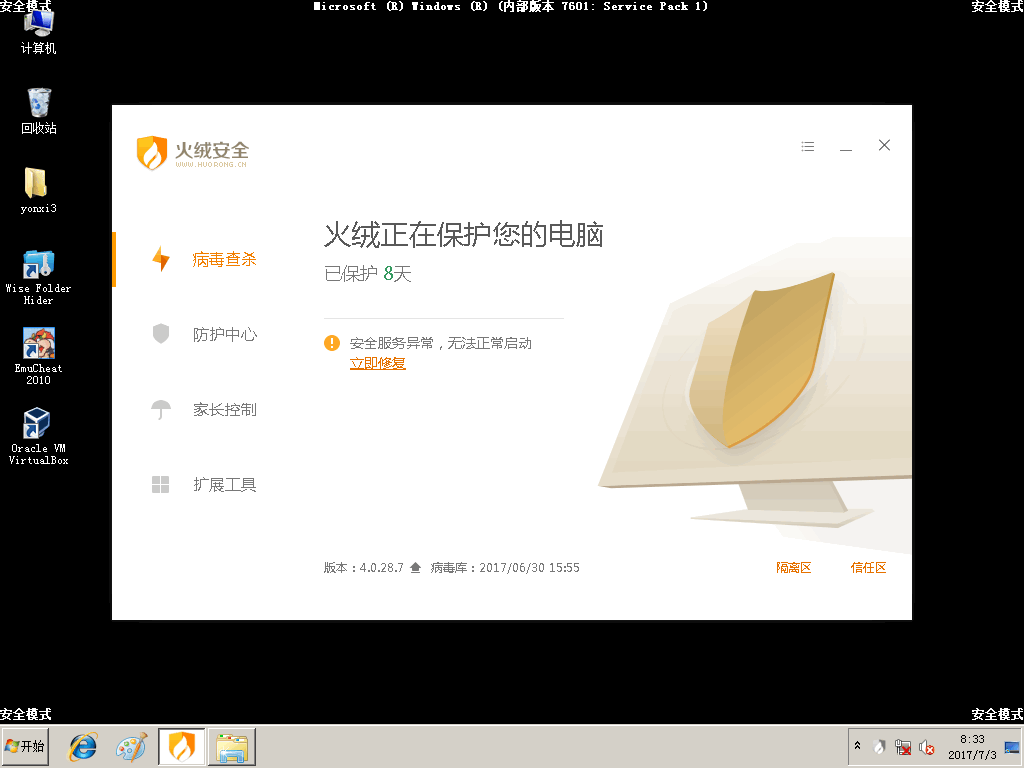Open the 开始 Start menu

tap(26, 747)
